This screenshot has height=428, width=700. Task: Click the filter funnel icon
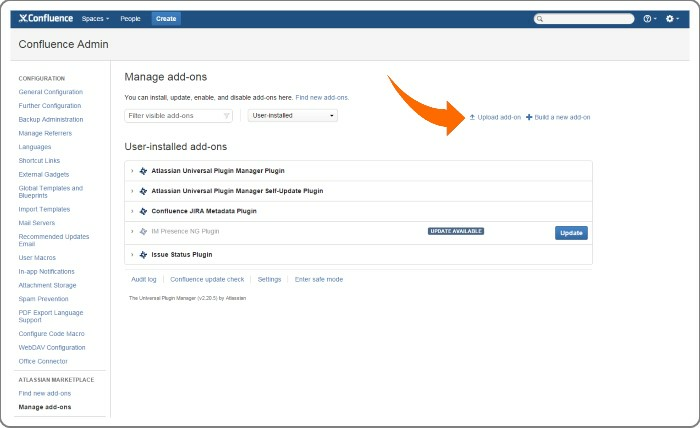(226, 116)
